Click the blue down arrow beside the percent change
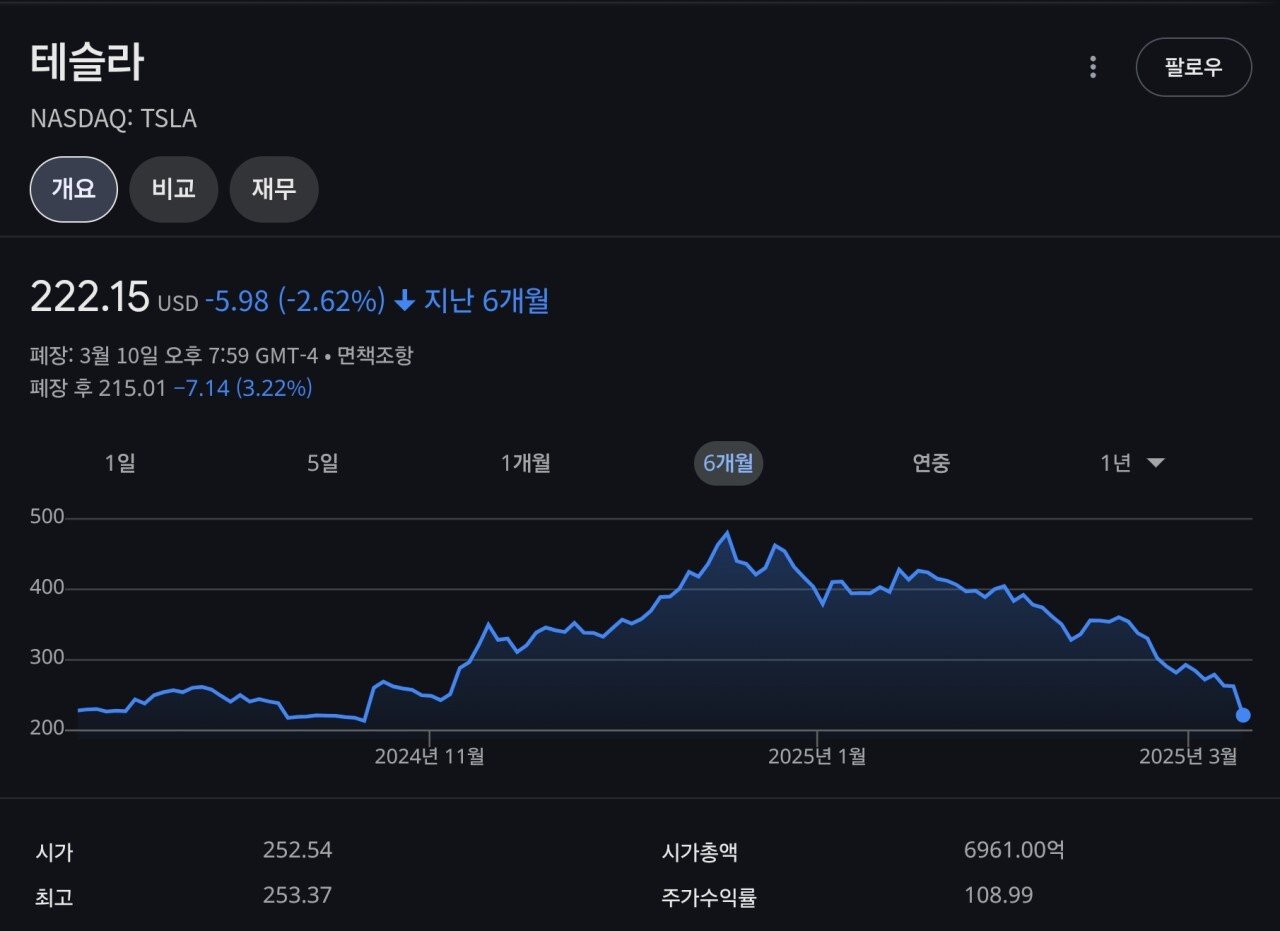 coord(404,300)
